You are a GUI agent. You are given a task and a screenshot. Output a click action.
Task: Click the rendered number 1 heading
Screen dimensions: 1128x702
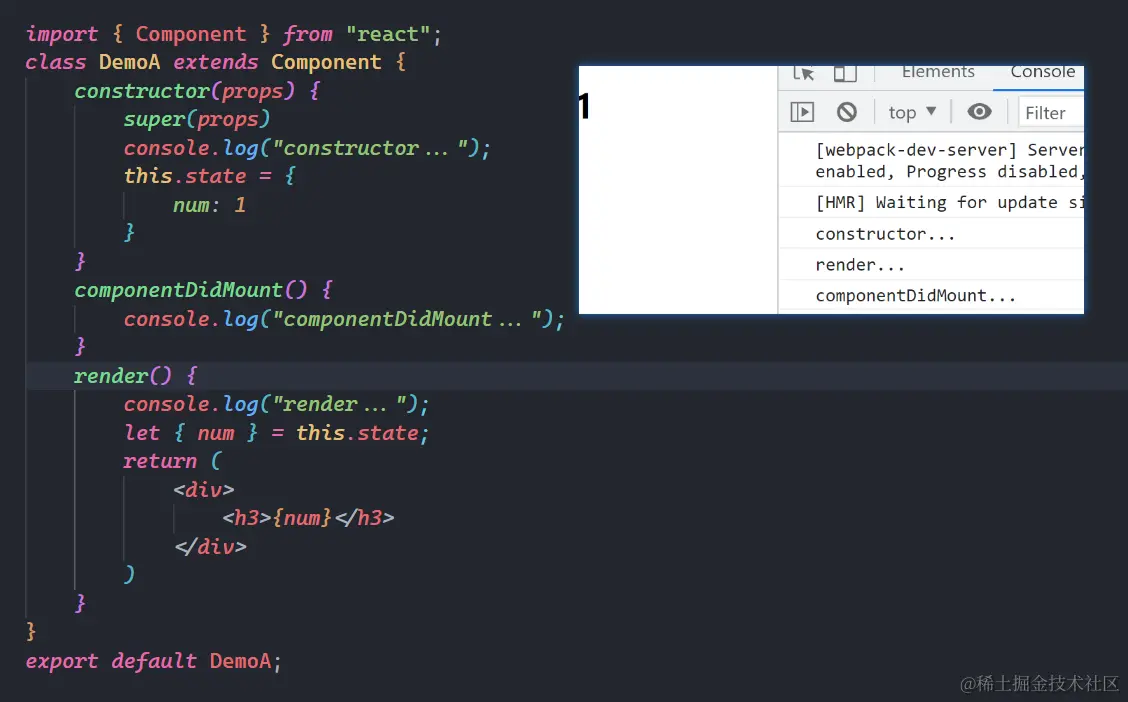point(584,106)
